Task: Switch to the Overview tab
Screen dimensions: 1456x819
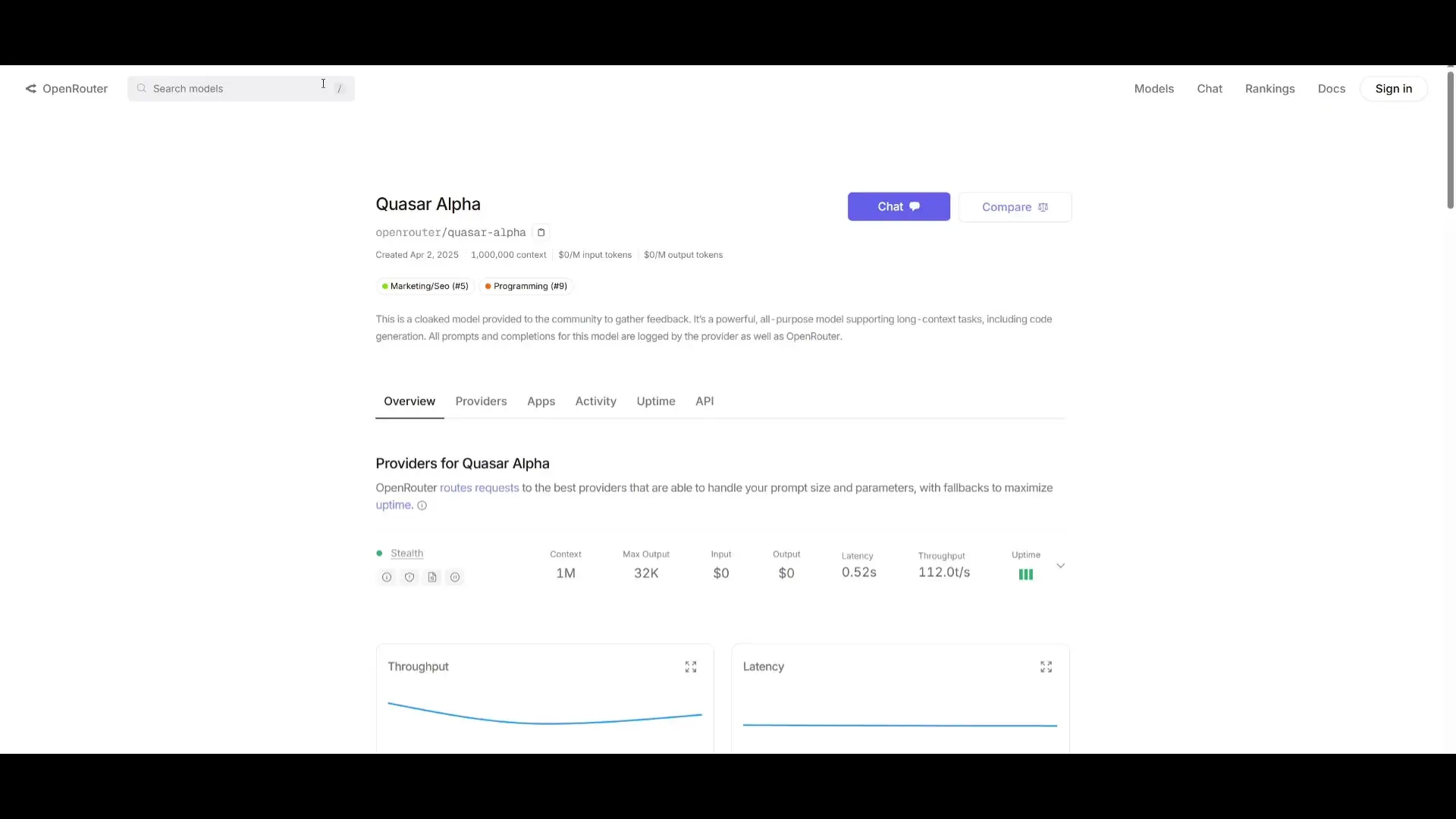Action: pyautogui.click(x=409, y=401)
